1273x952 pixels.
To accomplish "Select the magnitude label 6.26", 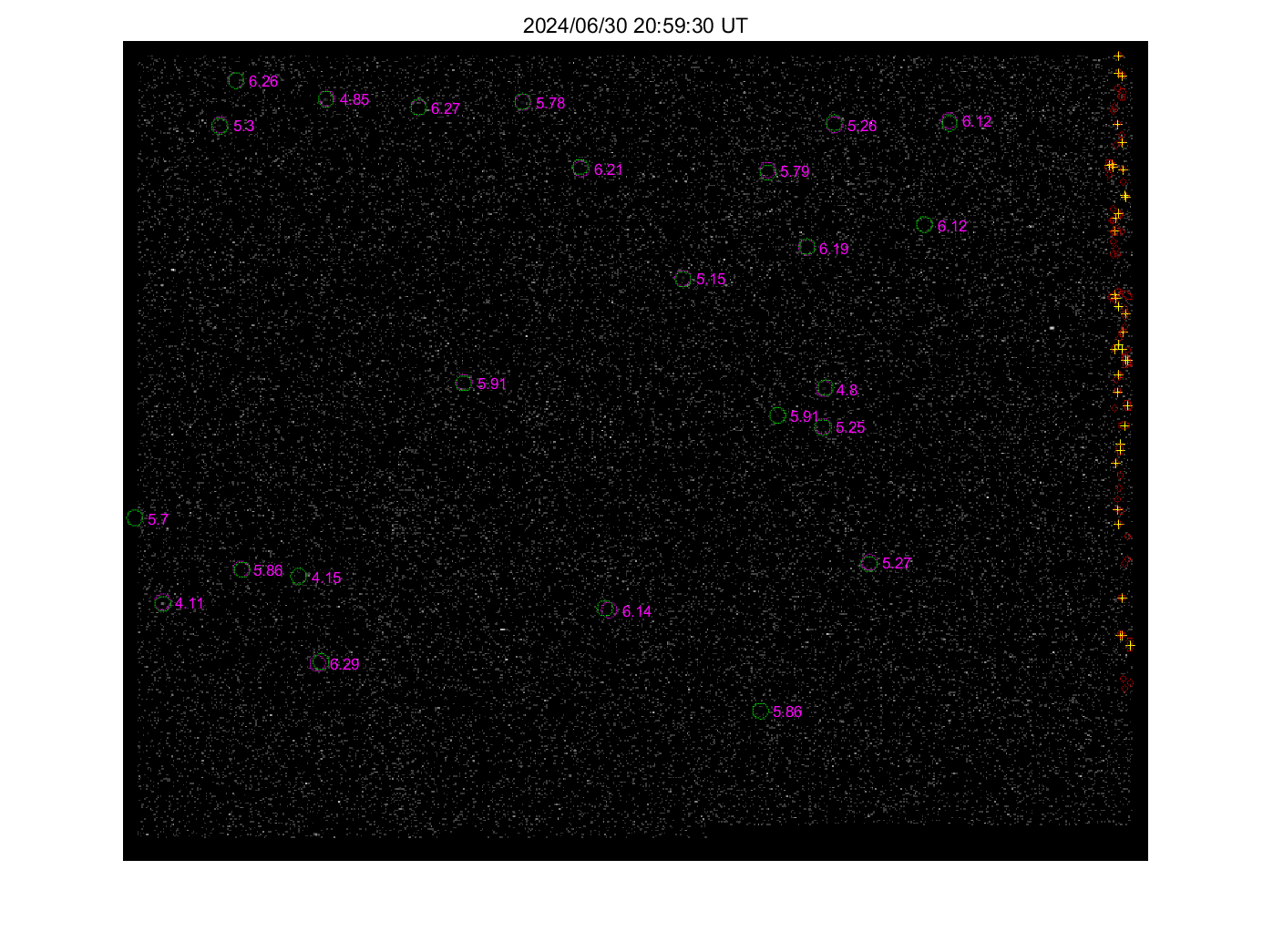I will 263,82.
